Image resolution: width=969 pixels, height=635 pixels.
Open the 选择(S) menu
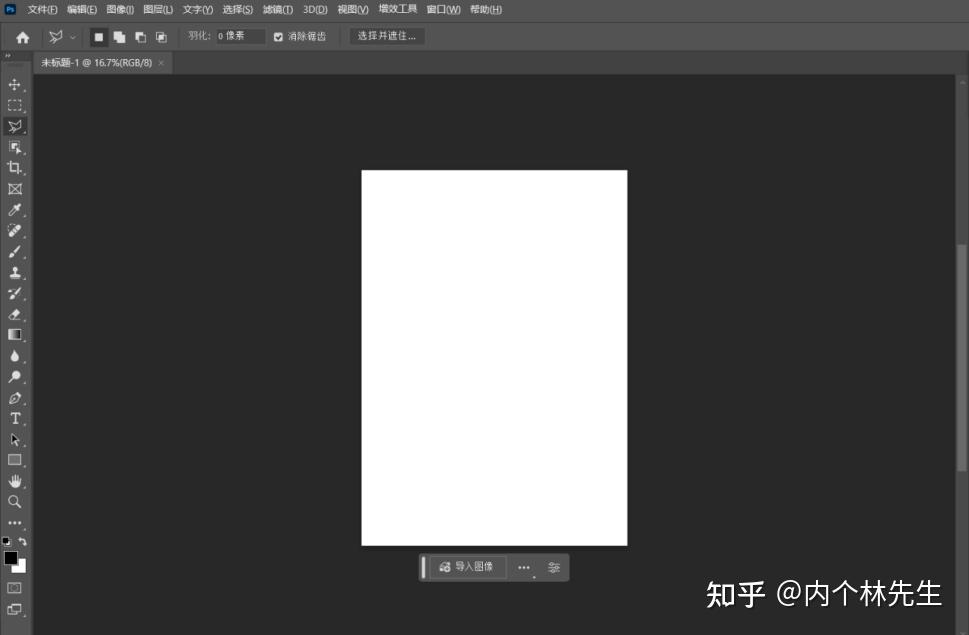coord(238,9)
